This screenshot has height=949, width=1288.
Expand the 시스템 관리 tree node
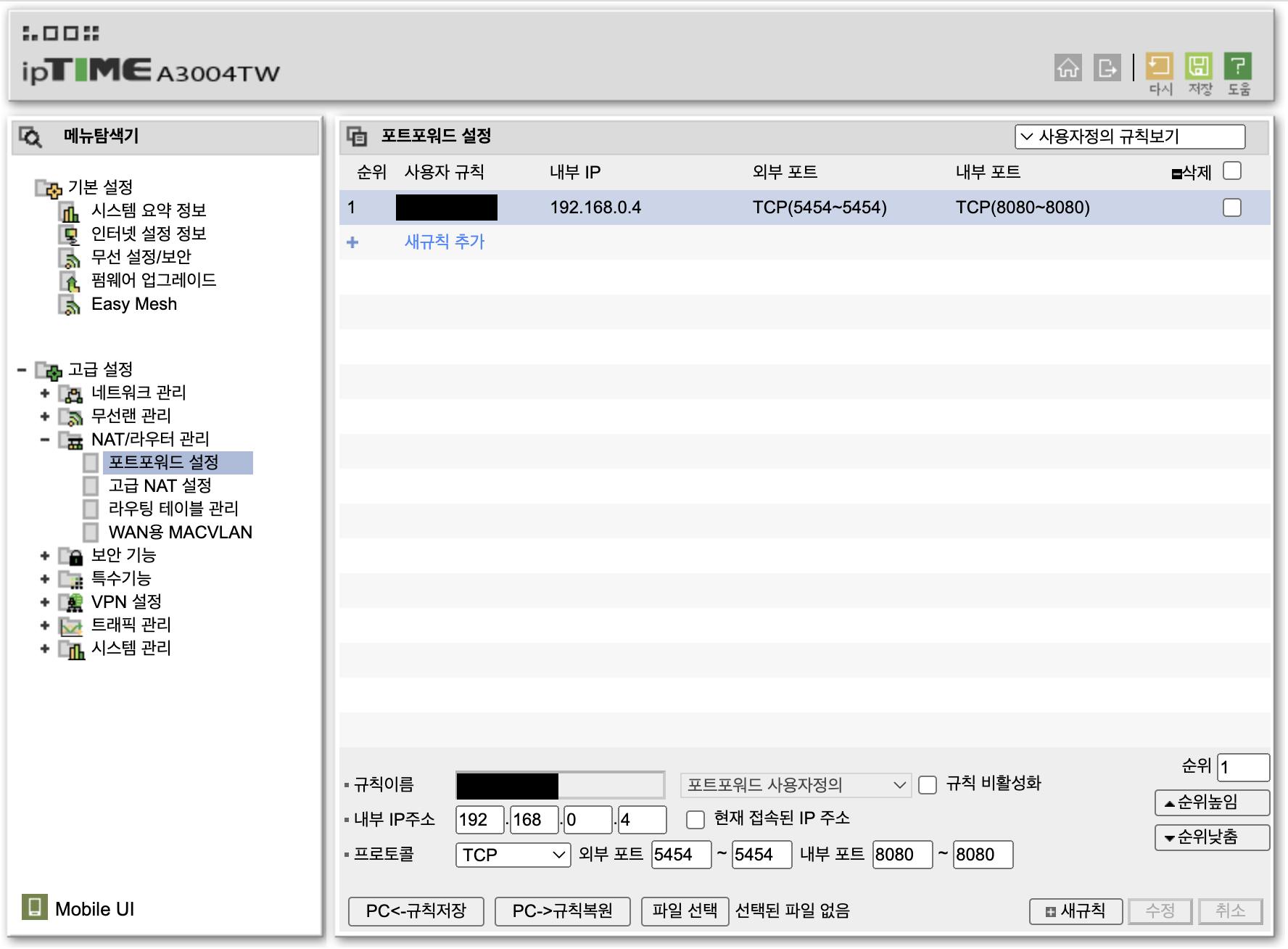[x=45, y=649]
